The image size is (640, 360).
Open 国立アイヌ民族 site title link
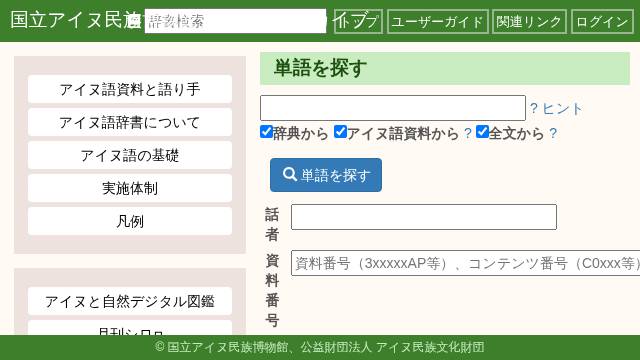[76, 20]
